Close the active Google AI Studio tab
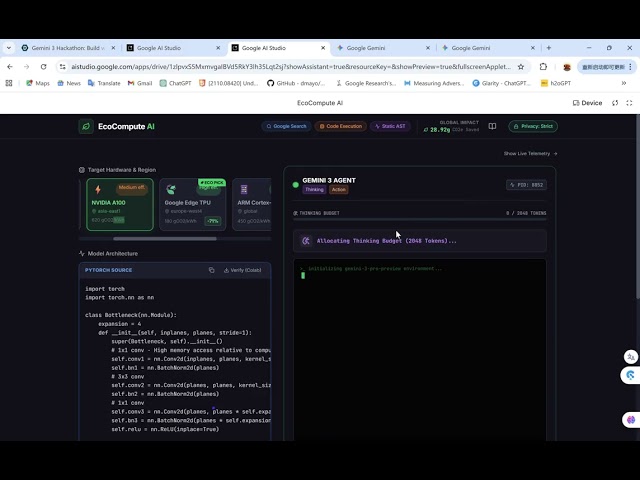The width and height of the screenshot is (640, 480). coord(323,48)
